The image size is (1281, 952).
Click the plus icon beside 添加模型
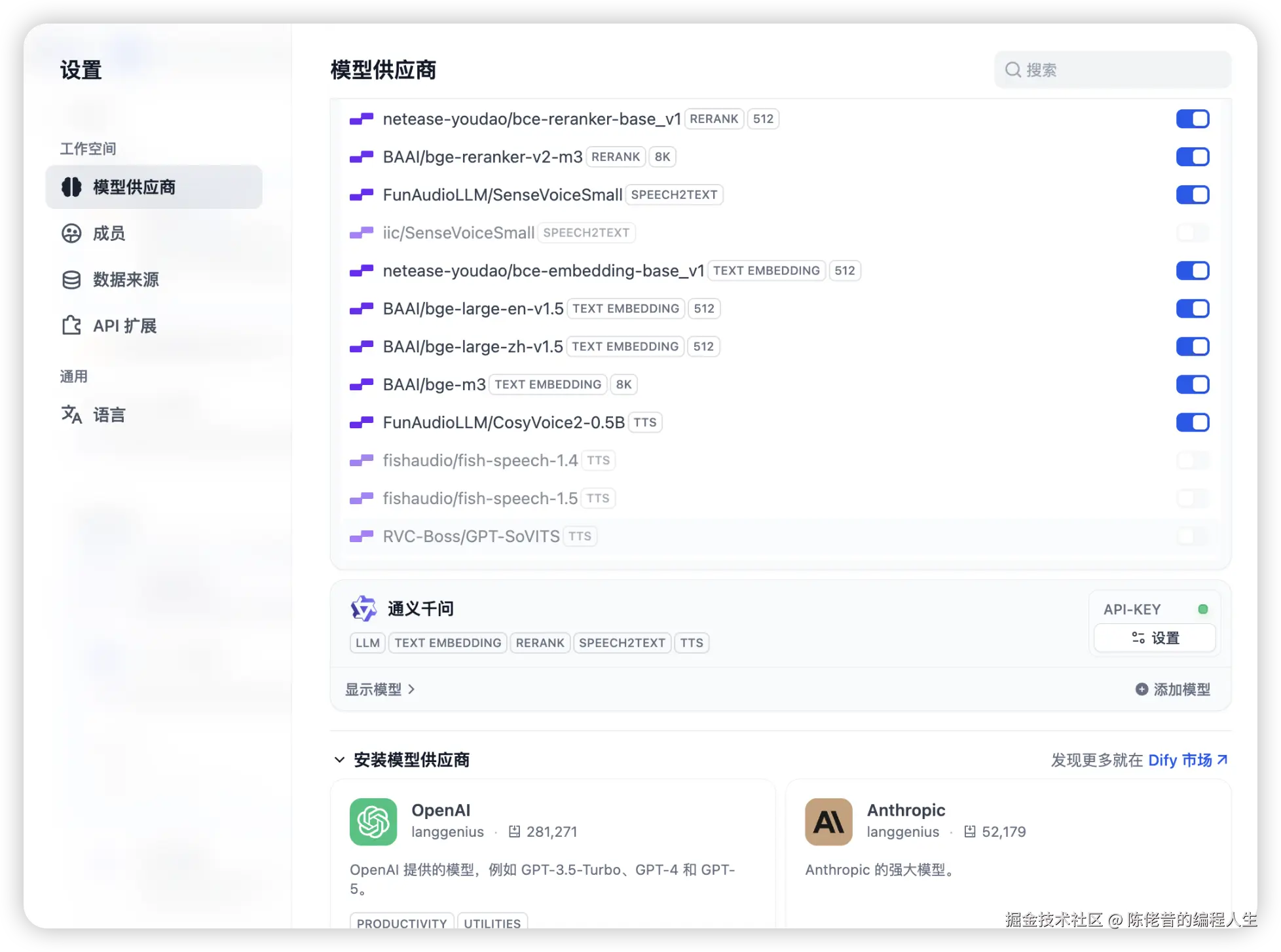[1142, 689]
